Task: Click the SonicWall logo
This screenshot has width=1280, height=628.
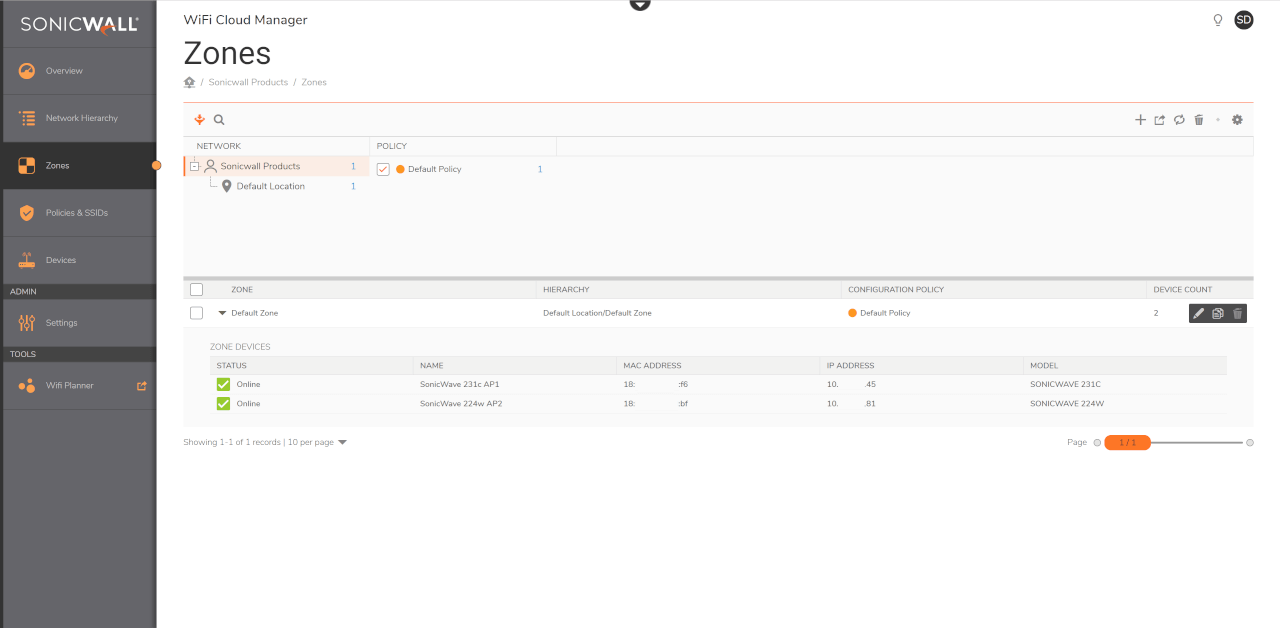Action: tap(79, 25)
